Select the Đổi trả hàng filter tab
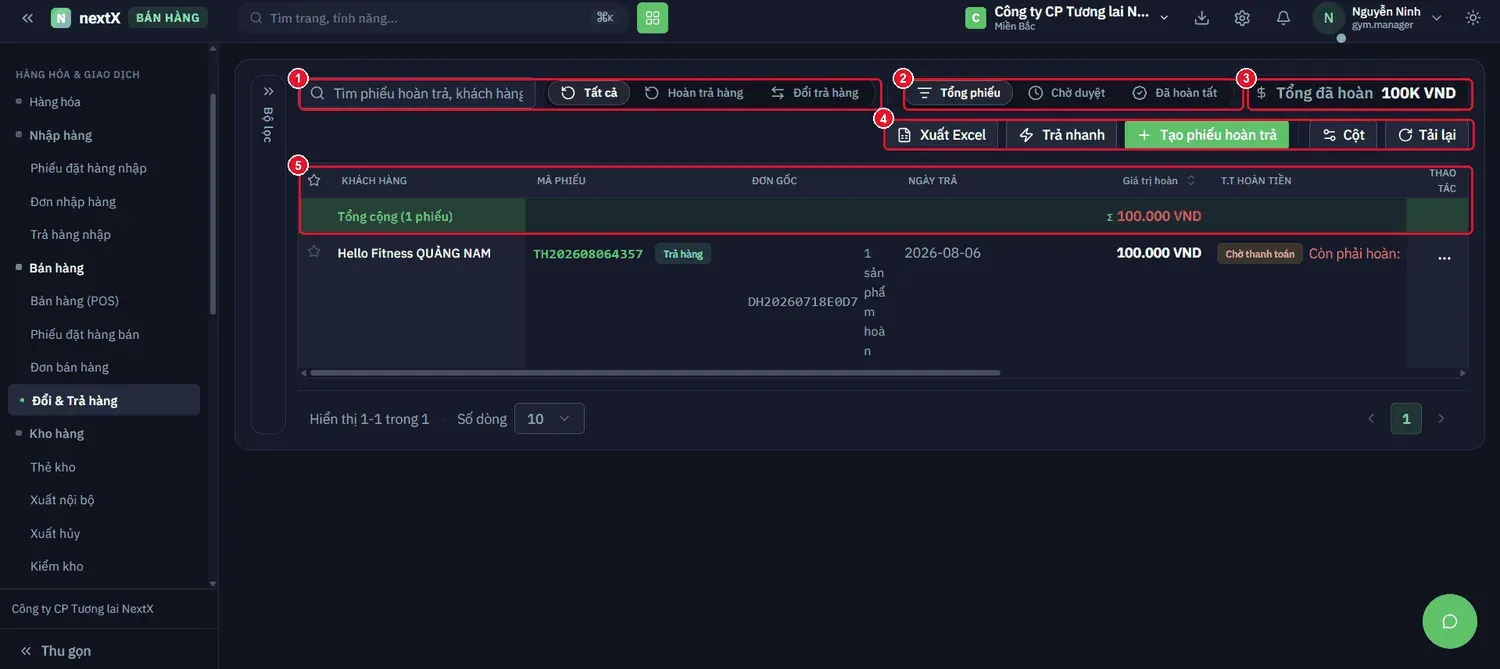This screenshot has width=1500, height=669. point(815,93)
